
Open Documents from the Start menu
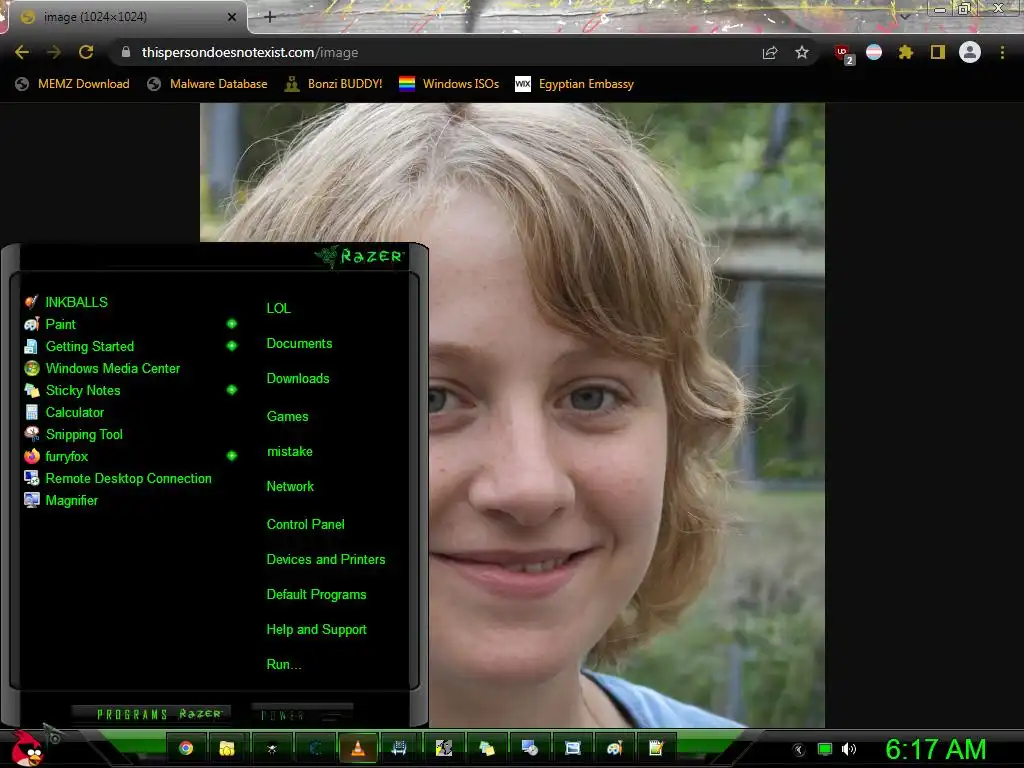point(299,344)
